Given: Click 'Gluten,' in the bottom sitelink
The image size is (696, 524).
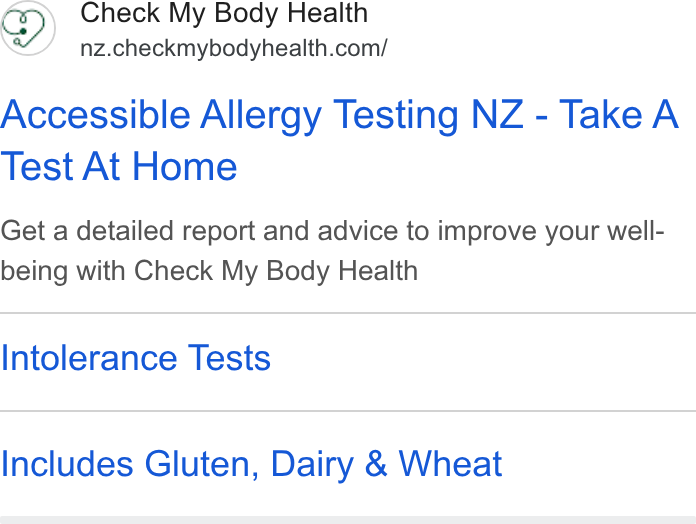Looking at the screenshot, I should click(202, 464).
